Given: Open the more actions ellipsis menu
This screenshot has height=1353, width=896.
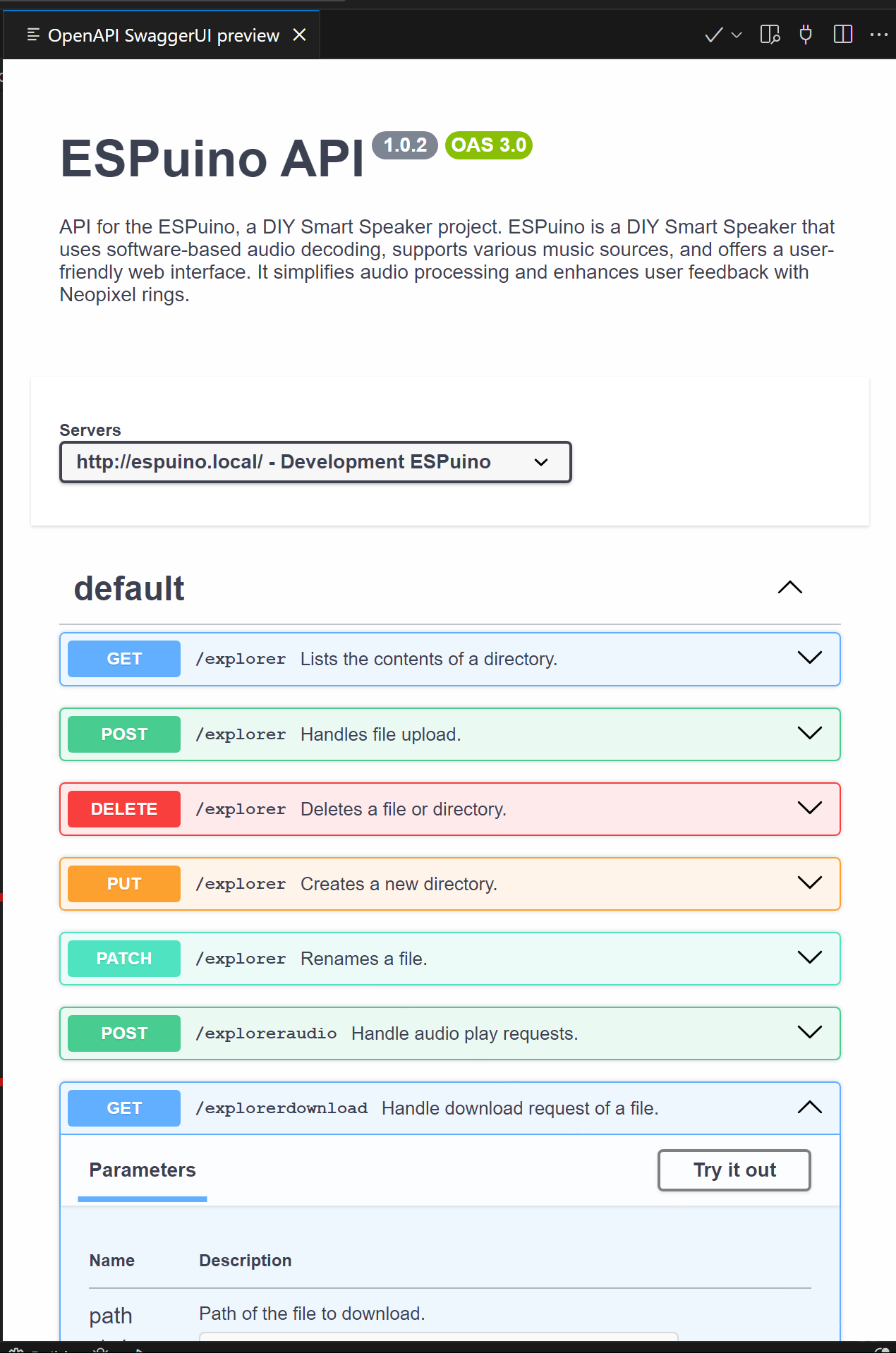Looking at the screenshot, I should coord(879,35).
